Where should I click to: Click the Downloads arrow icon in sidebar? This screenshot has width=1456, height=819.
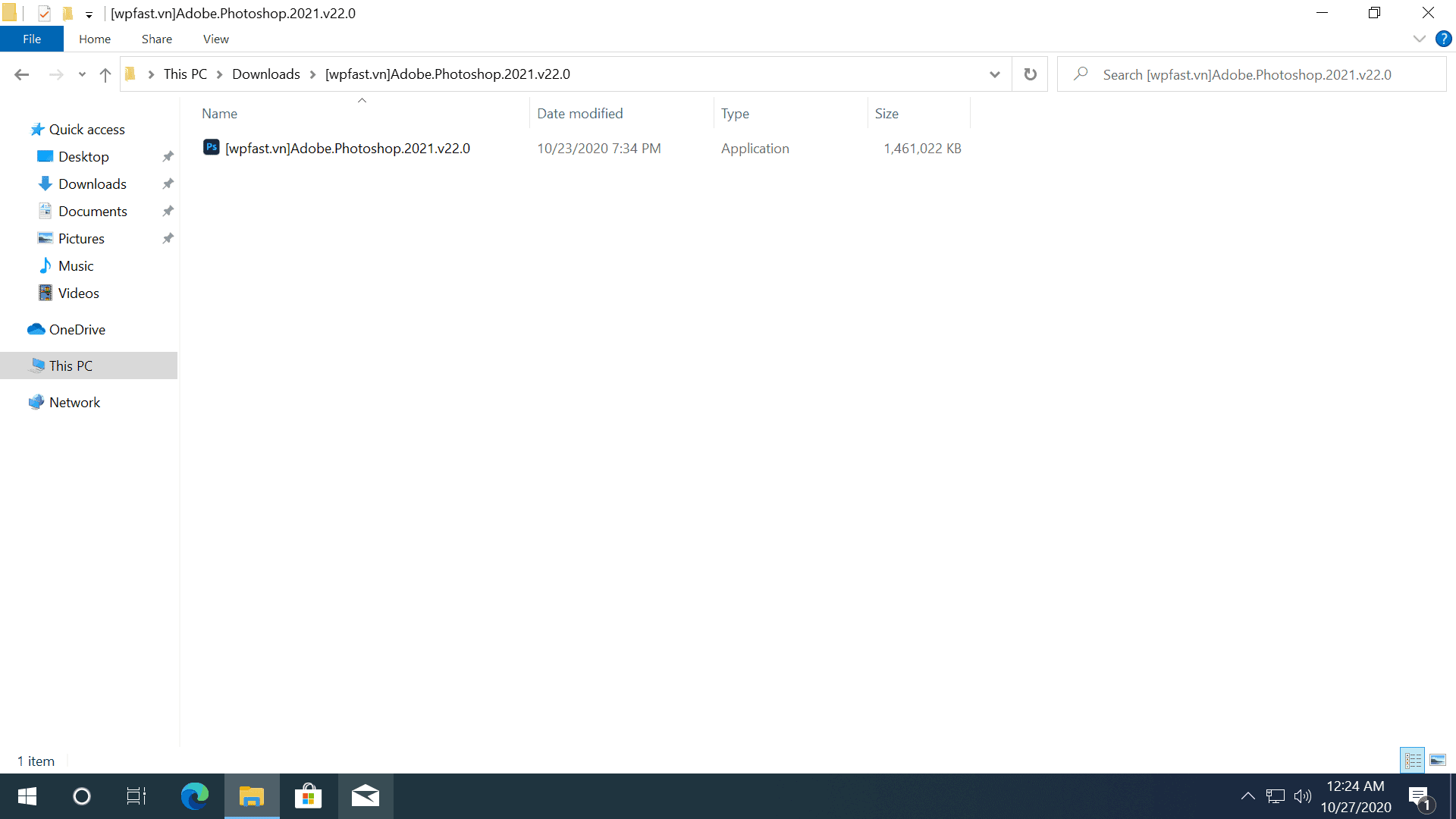coord(45,184)
